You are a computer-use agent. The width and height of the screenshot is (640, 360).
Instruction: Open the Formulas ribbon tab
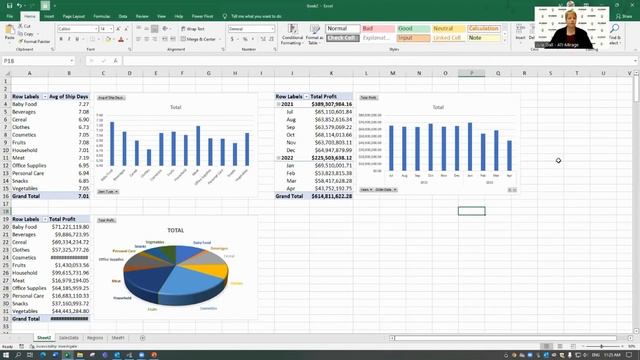pos(102,16)
